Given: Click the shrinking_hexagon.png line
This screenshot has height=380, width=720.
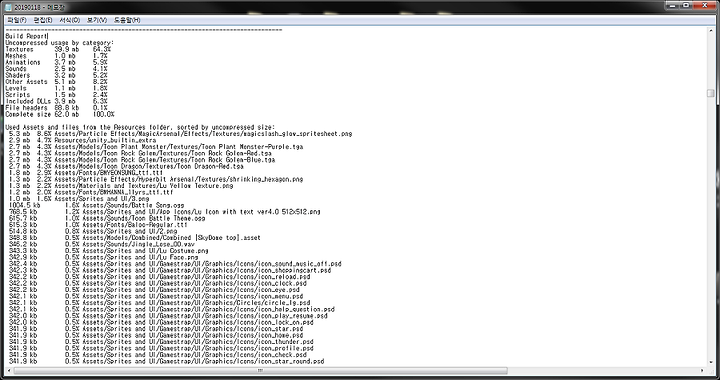Looking at the screenshot, I should tap(156, 179).
